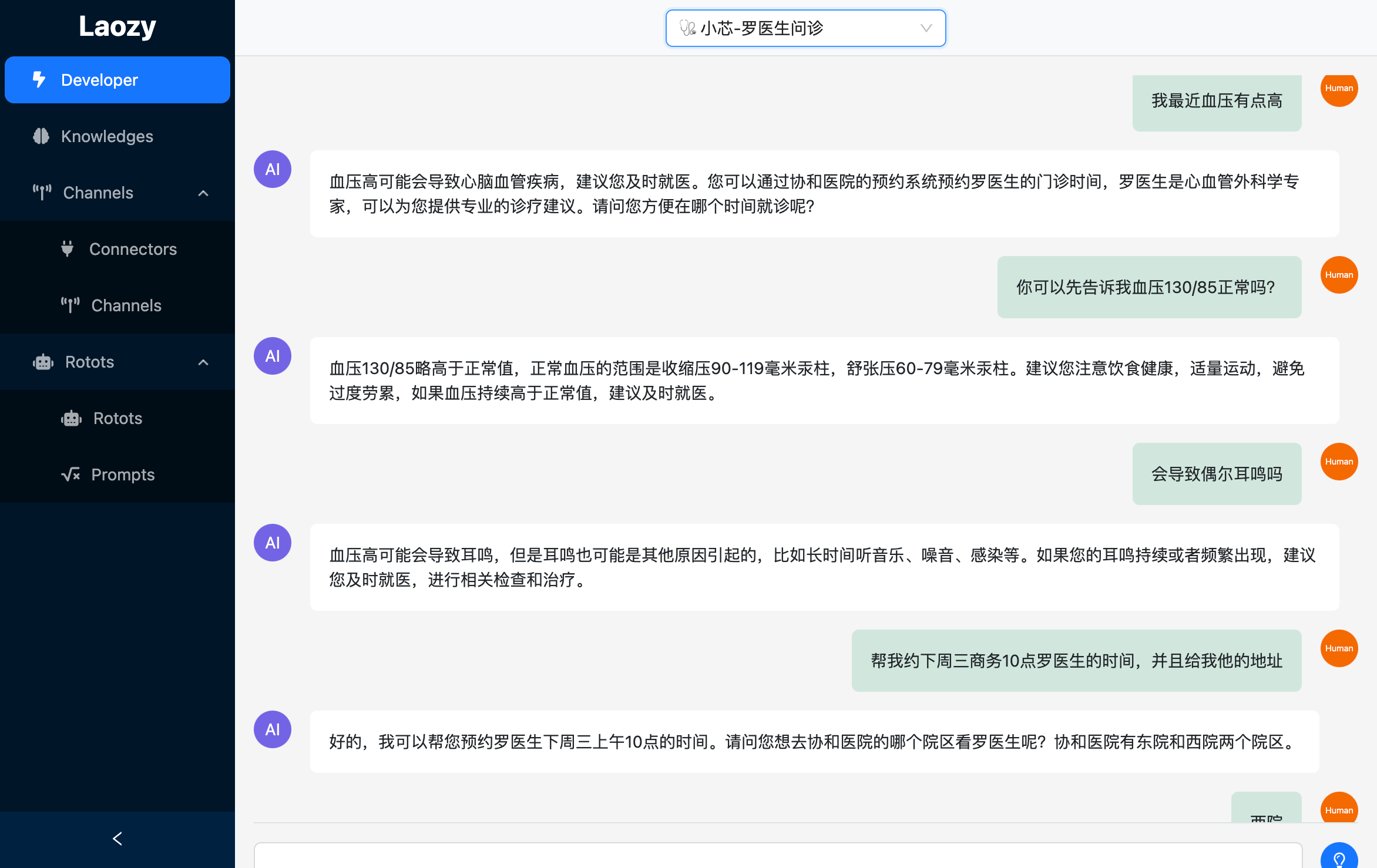The image size is (1377, 868).
Task: Collapse the Channels parent group
Action: coord(117,193)
